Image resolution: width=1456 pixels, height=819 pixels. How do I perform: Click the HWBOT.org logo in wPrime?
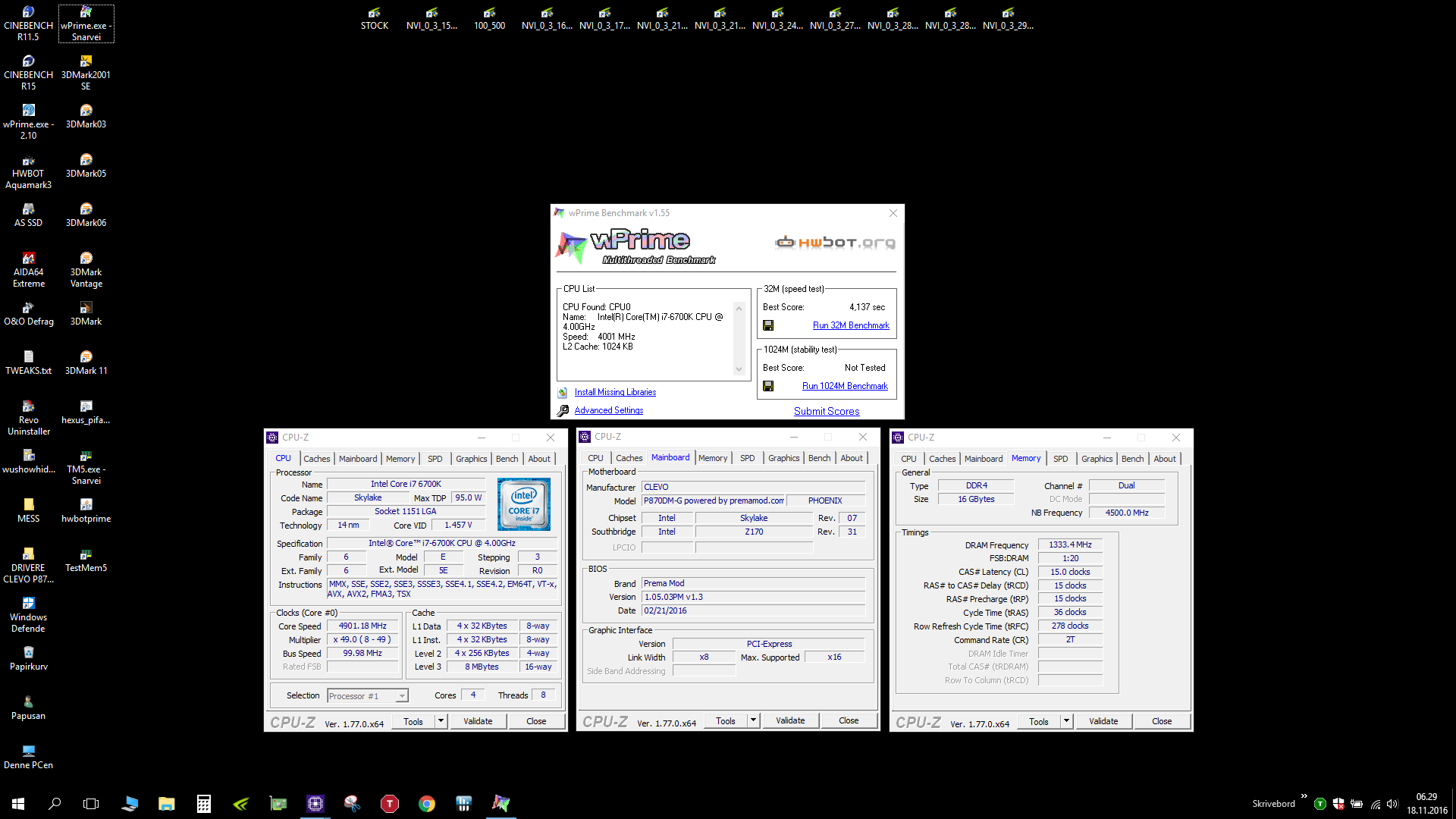pos(835,242)
